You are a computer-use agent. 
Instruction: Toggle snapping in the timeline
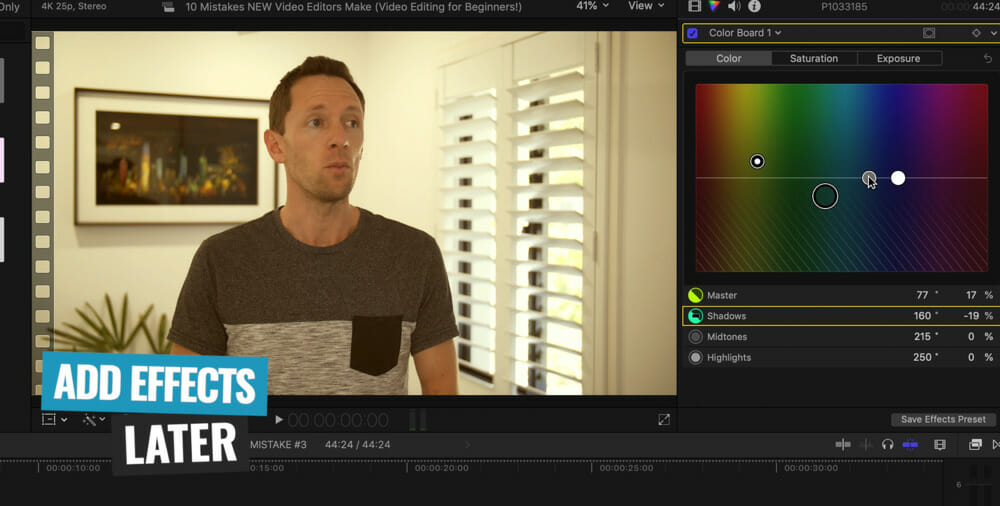click(x=910, y=444)
